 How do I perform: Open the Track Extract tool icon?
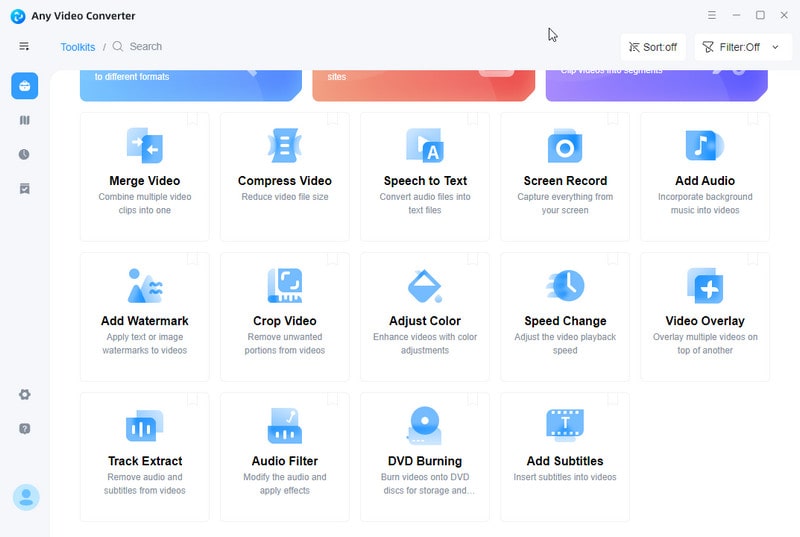point(144,426)
